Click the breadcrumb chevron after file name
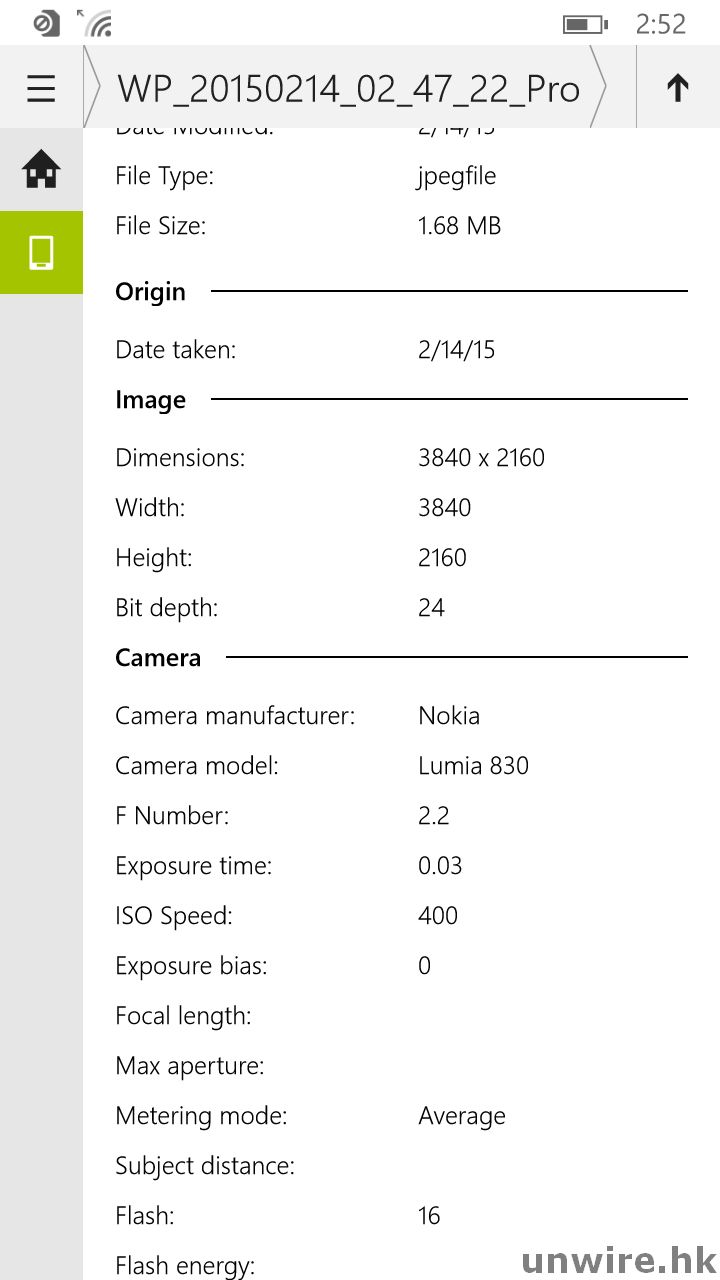 pyautogui.click(x=600, y=88)
